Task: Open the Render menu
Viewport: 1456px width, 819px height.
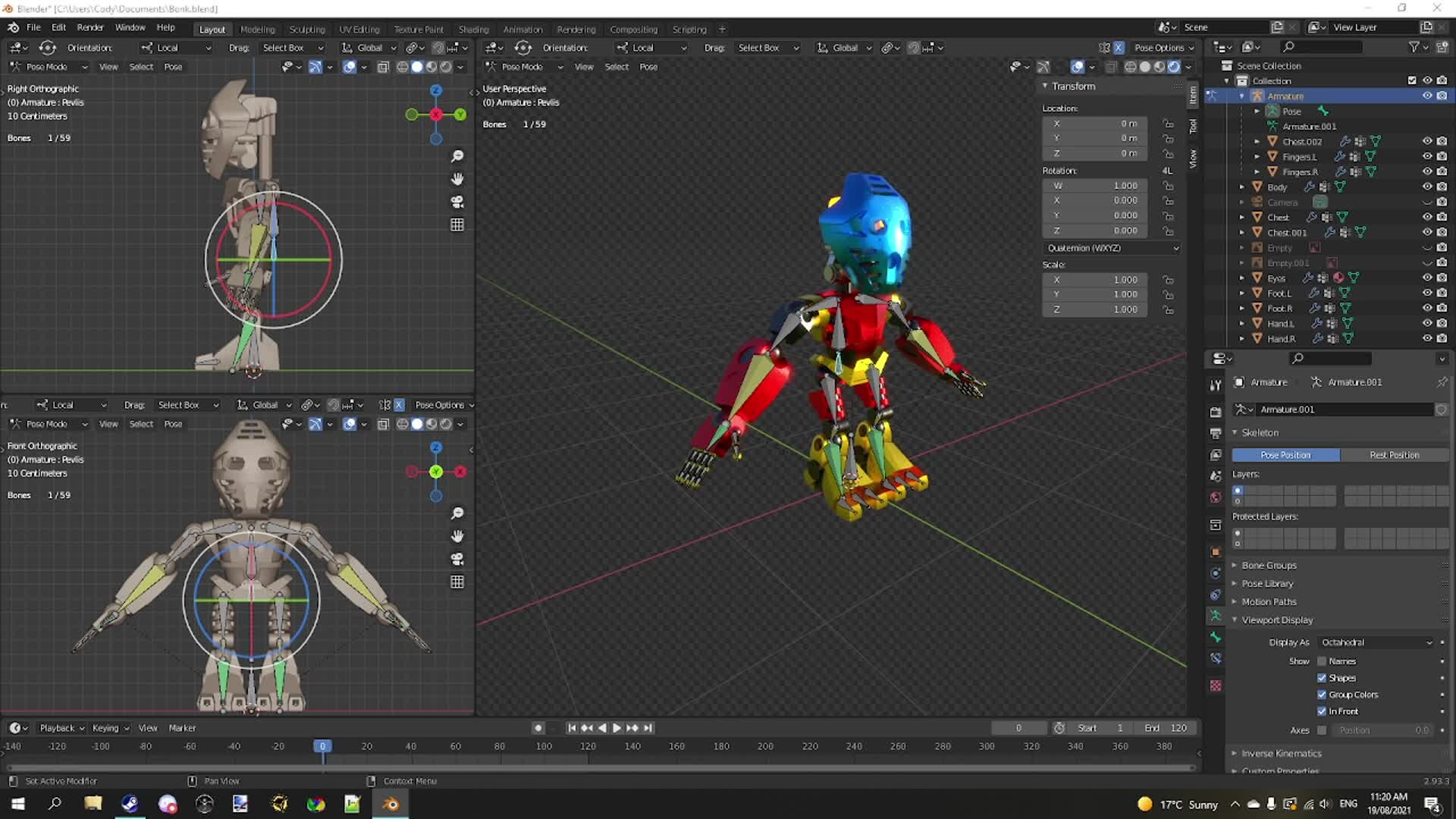Action: pyautogui.click(x=90, y=27)
